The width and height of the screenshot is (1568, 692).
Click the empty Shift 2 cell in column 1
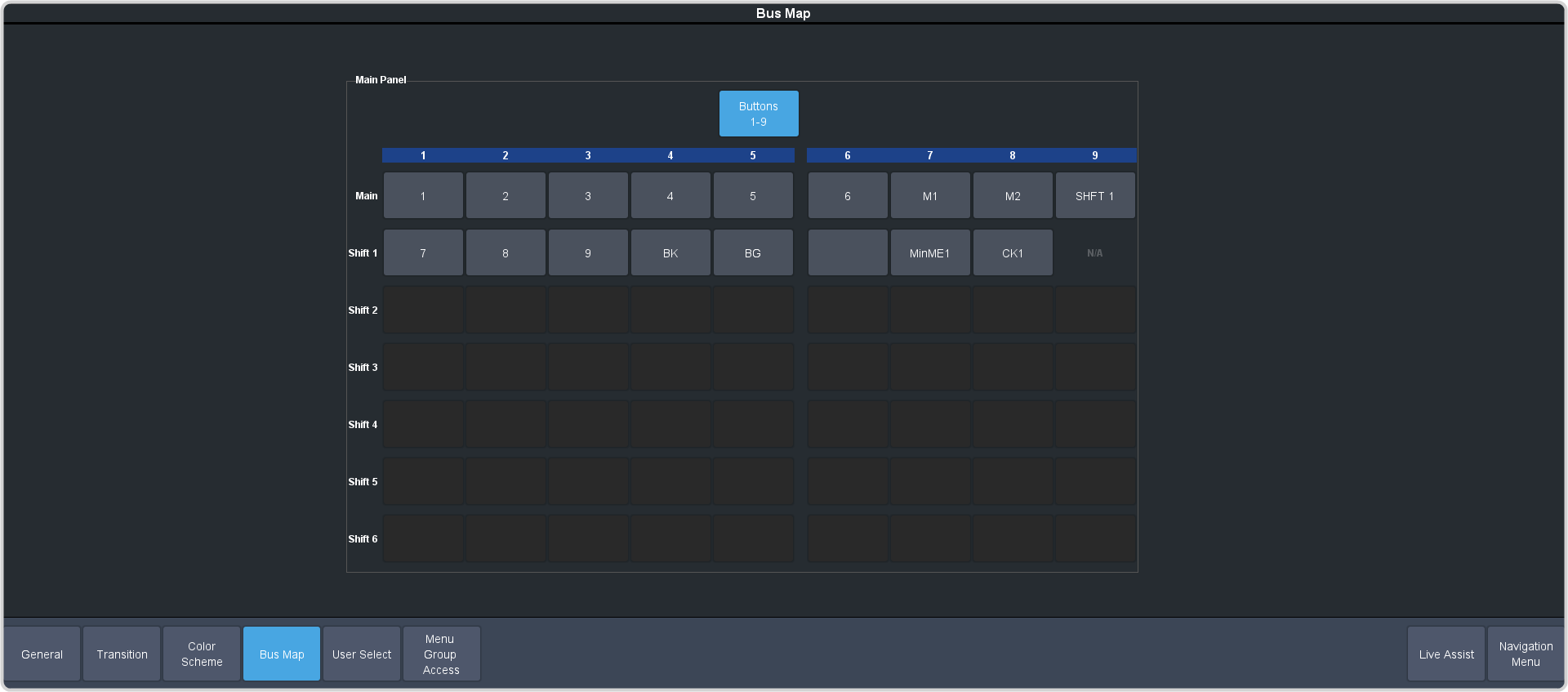point(423,310)
